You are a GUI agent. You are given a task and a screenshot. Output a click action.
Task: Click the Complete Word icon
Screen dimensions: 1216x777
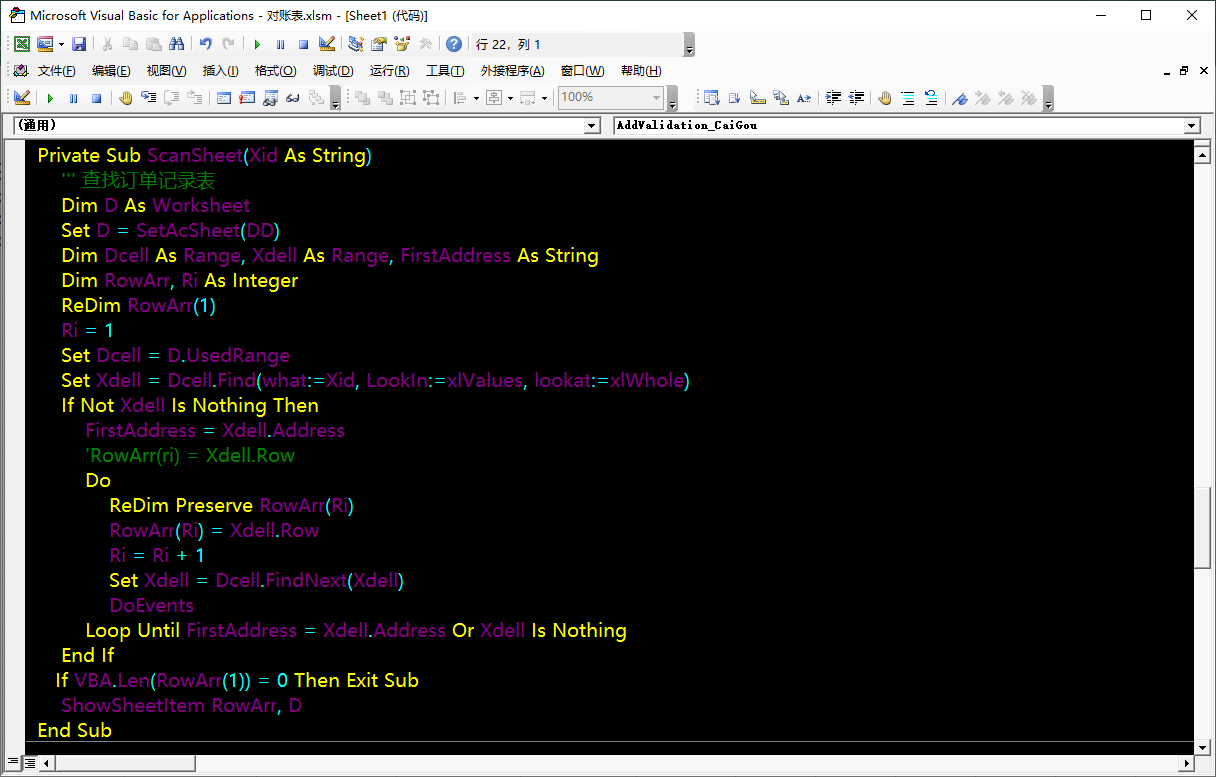click(x=804, y=98)
